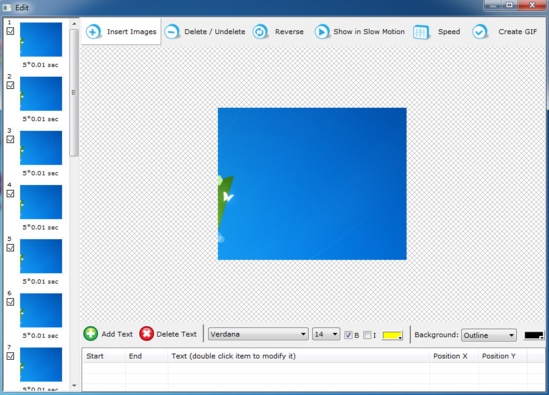This screenshot has width=549, height=395.
Task: Click the Insert Images plus icon
Action: (x=93, y=32)
